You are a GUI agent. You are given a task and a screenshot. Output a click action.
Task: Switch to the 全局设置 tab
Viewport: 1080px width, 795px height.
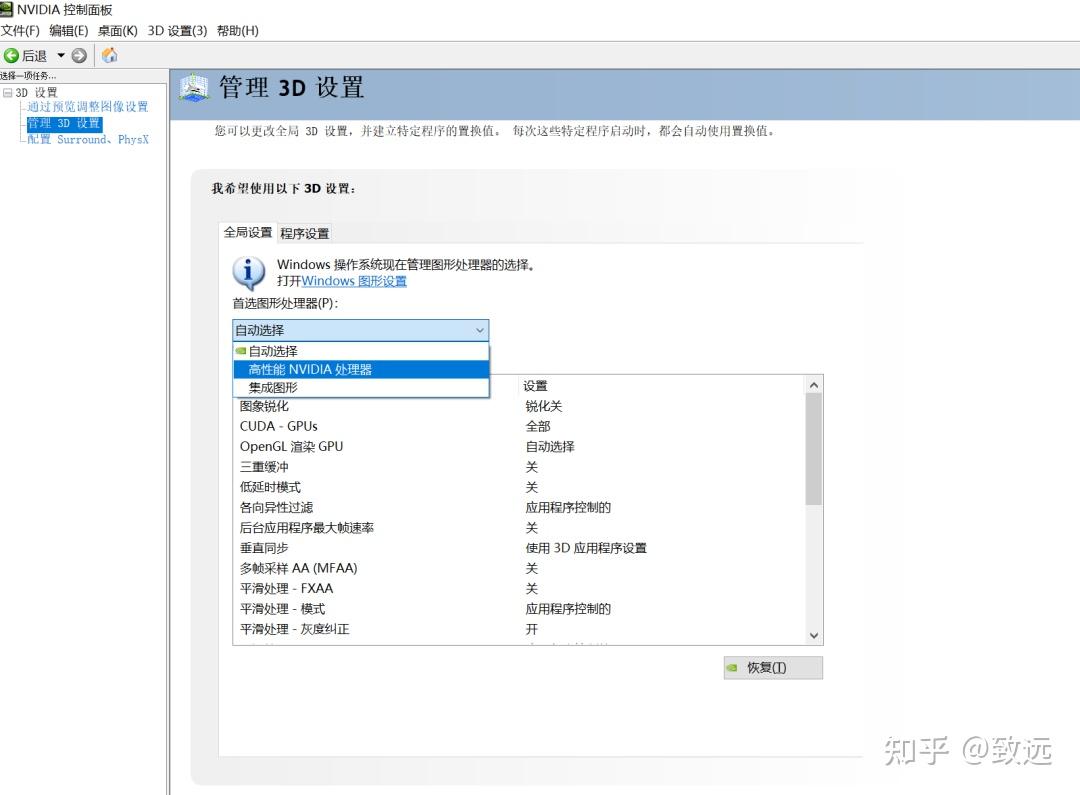click(248, 233)
